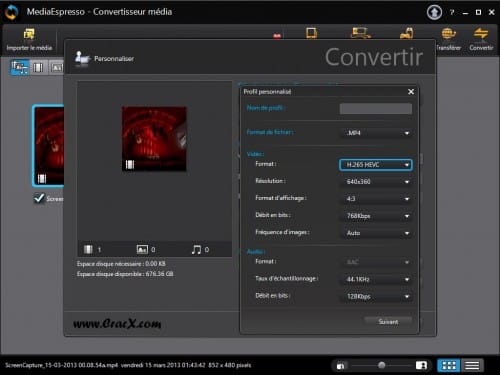
Task: Click the Personnaliser label
Action: pos(114,59)
